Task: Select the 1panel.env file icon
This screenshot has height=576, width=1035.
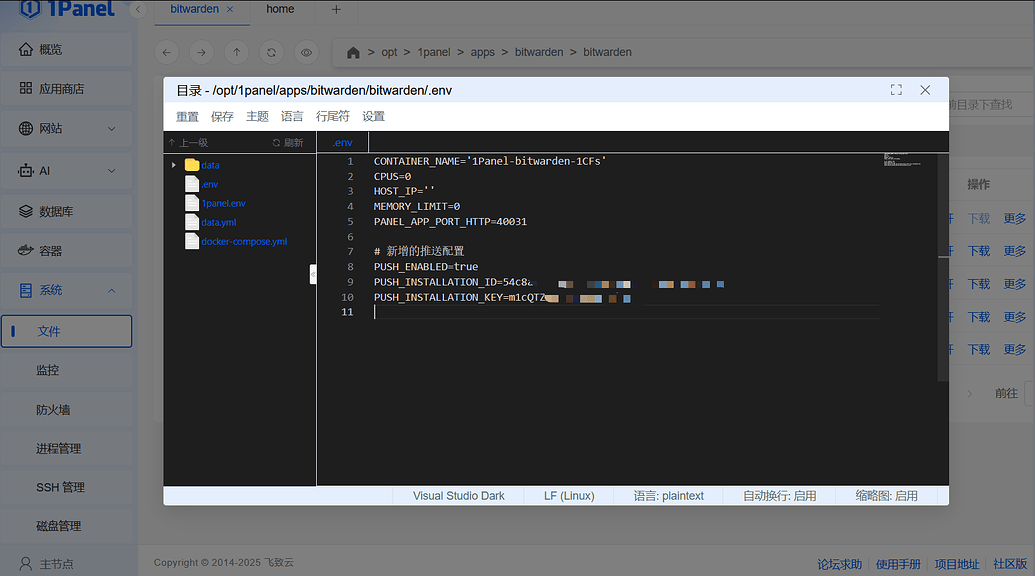Action: tap(192, 203)
